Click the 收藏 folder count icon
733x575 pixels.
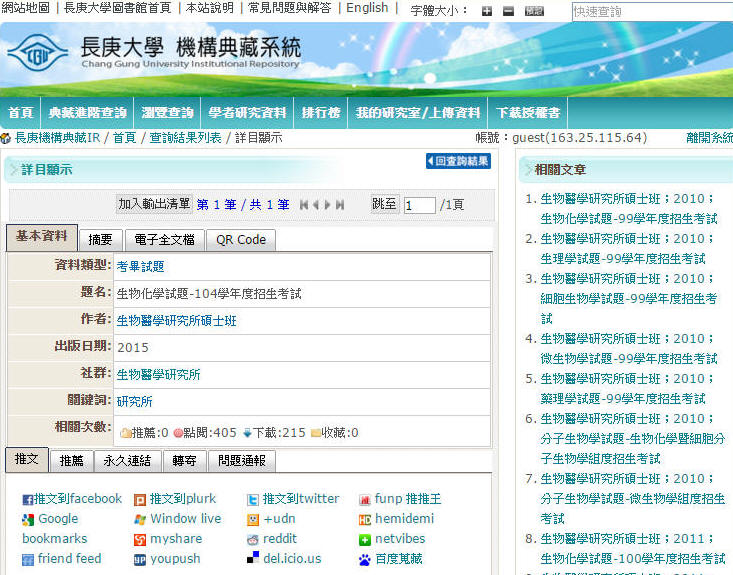click(x=316, y=433)
